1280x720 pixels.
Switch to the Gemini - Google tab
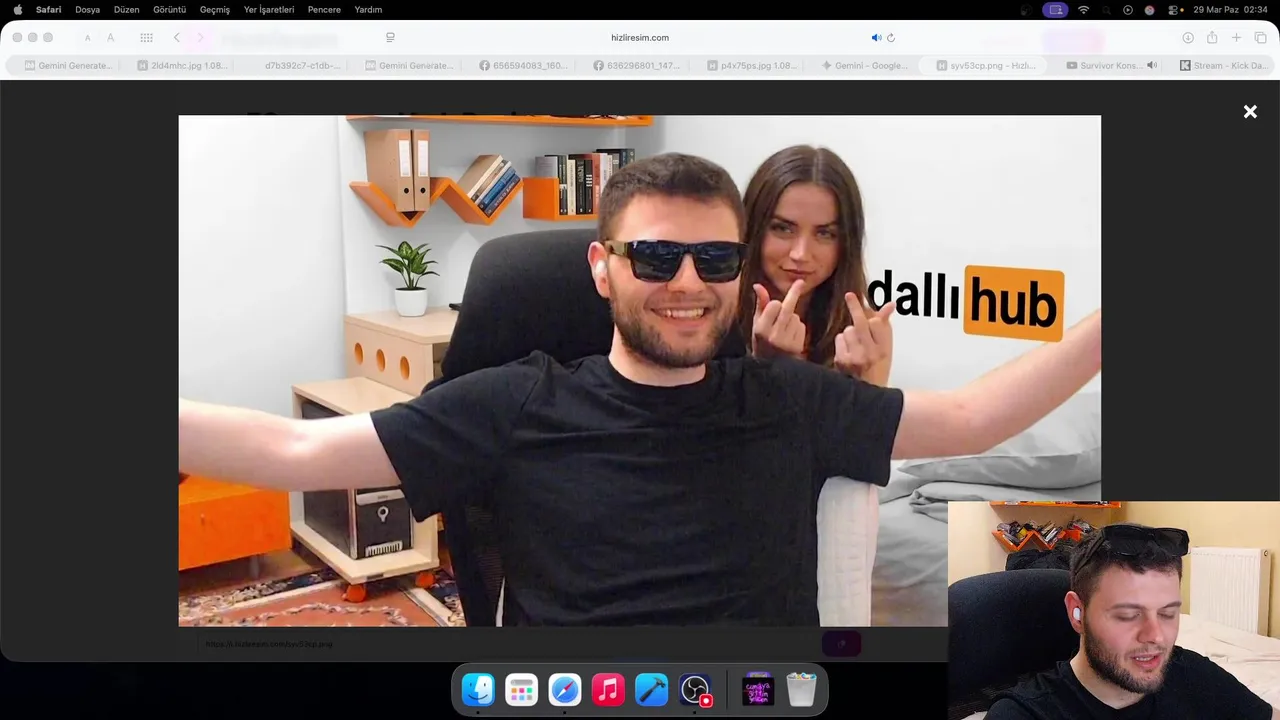point(865,65)
